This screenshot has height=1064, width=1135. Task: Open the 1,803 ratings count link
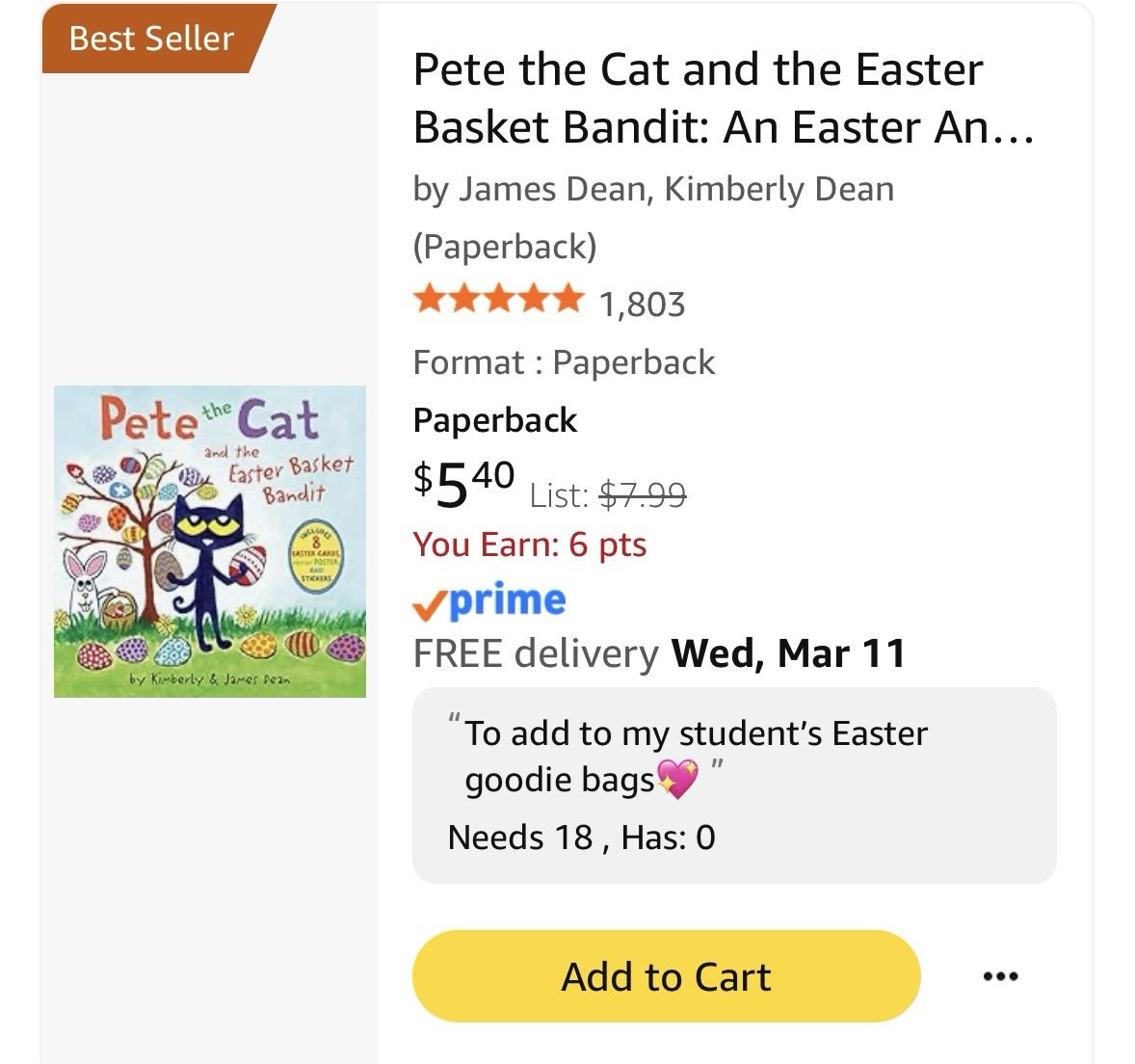pyautogui.click(x=642, y=305)
